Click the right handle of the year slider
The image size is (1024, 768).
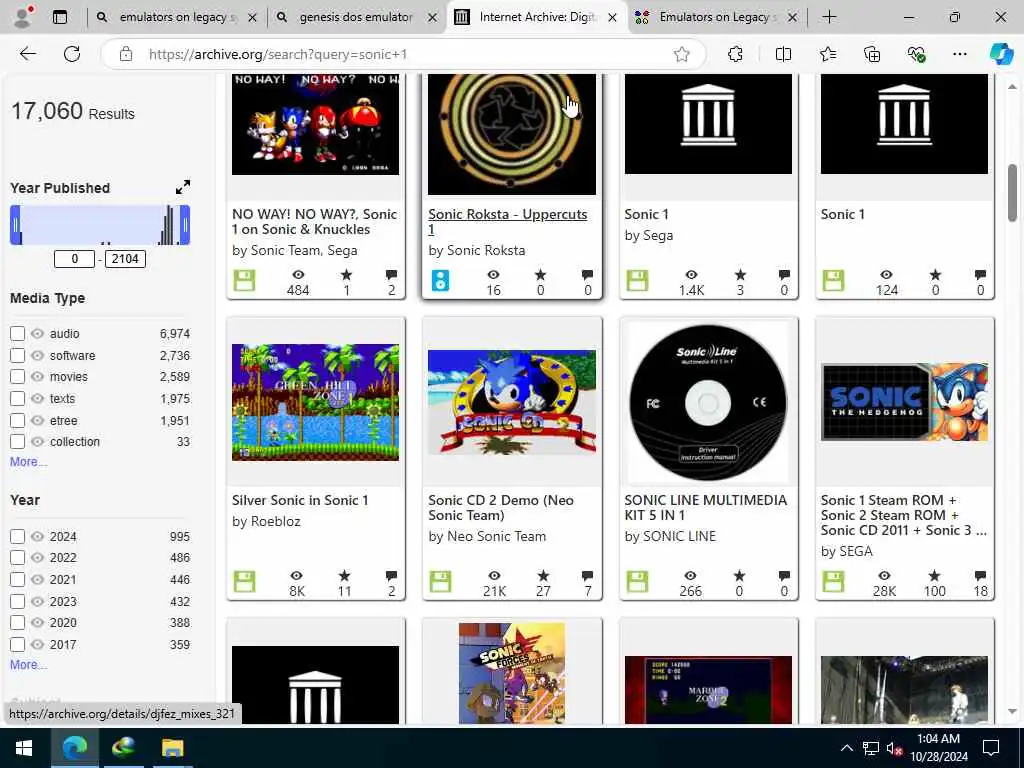tap(185, 225)
